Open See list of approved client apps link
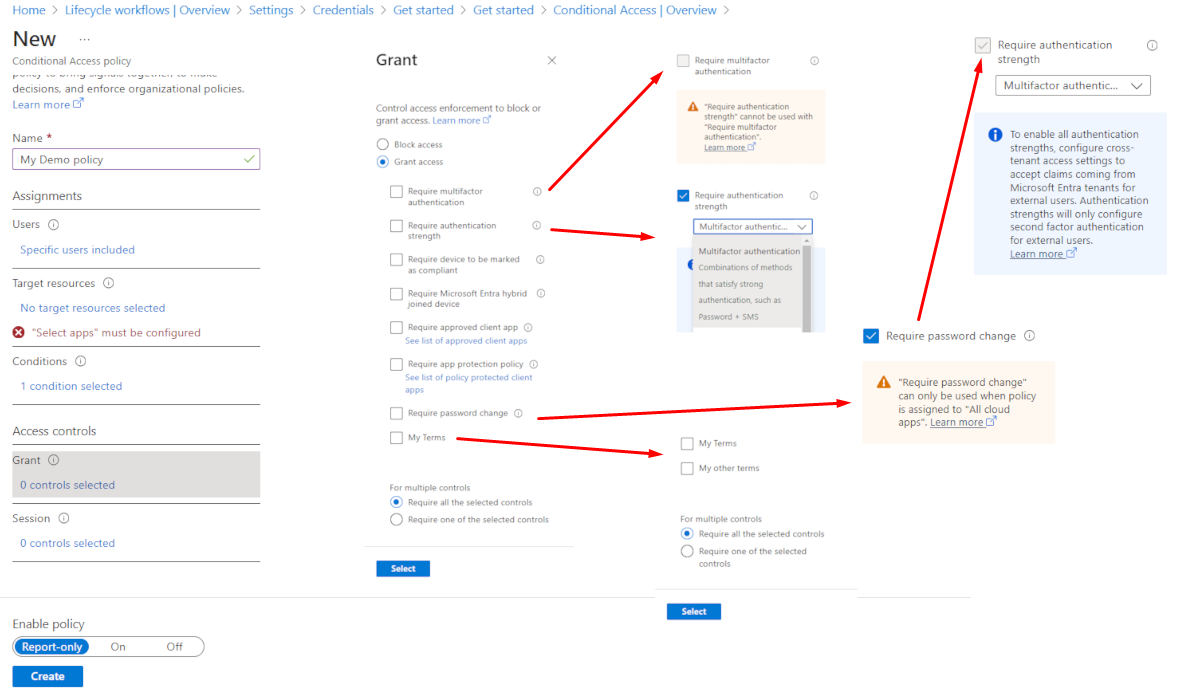 pyautogui.click(x=466, y=341)
